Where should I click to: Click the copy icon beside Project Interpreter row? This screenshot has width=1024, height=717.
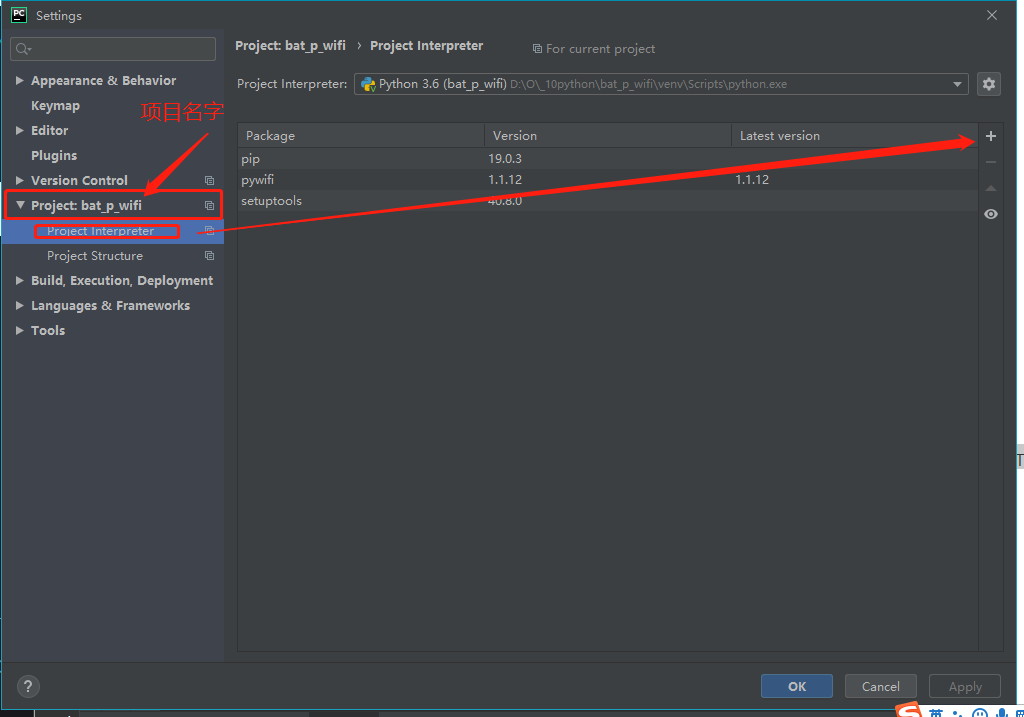pos(209,231)
